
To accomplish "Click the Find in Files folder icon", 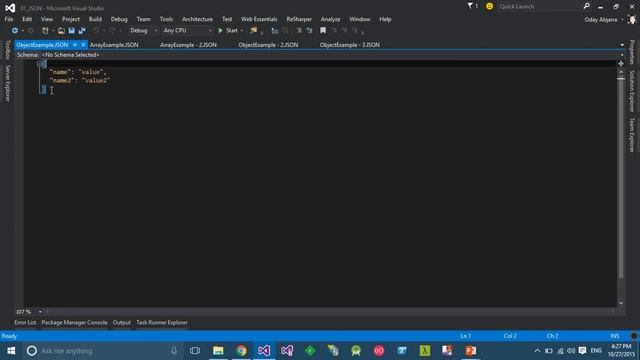I will tap(254, 31).
